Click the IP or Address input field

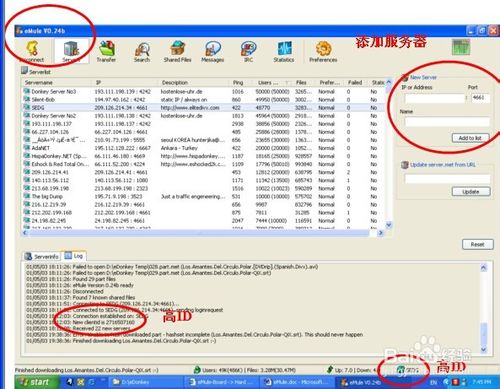[x=434, y=98]
